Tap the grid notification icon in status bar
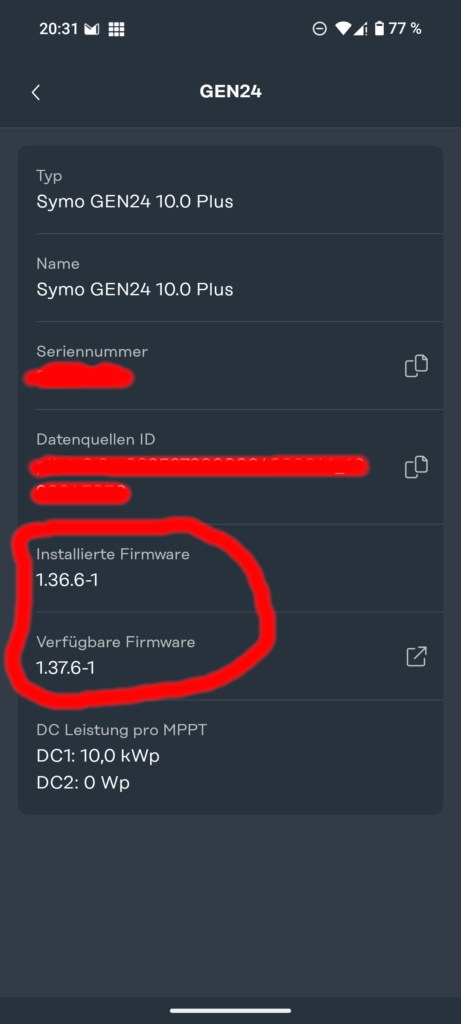This screenshot has width=461, height=1024. [116, 29]
